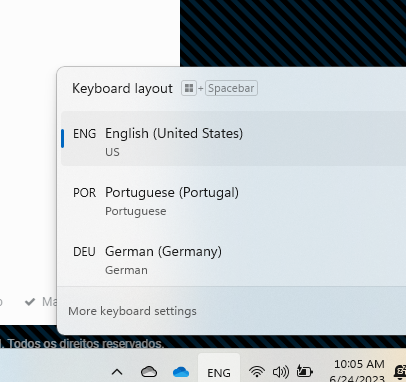Viewport: 406px width, 382px height.
Task: Open the blue OneDrive tray icon
Action: coord(181,372)
